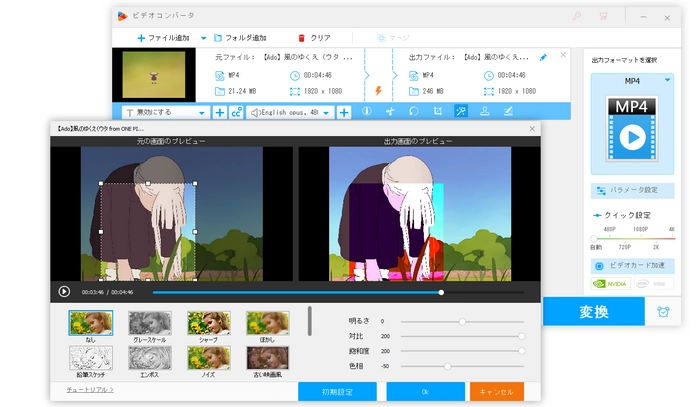
Task: Confirm effects with the Ok button
Action: click(x=425, y=391)
